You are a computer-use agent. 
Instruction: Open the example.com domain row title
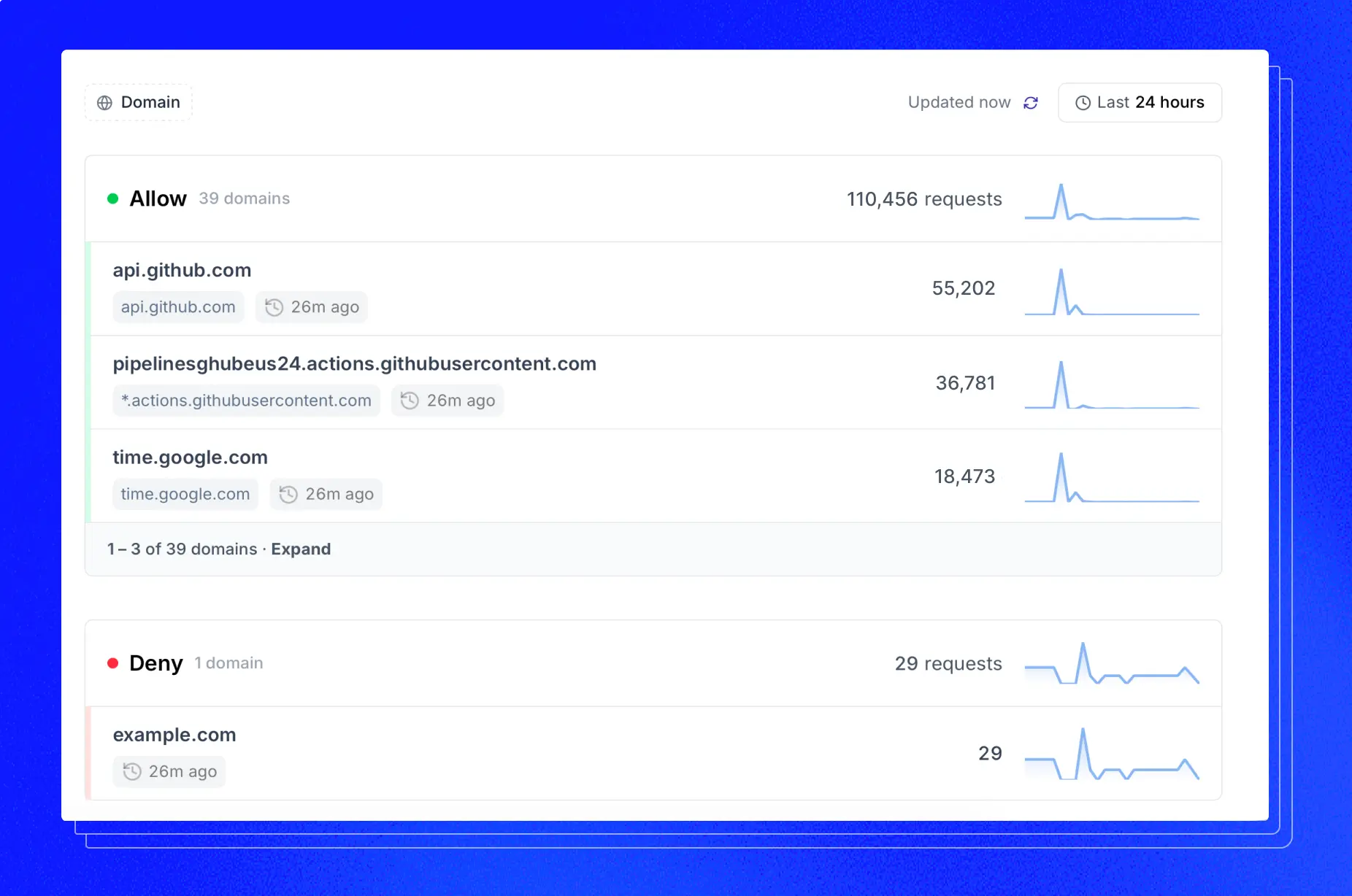[x=174, y=735]
